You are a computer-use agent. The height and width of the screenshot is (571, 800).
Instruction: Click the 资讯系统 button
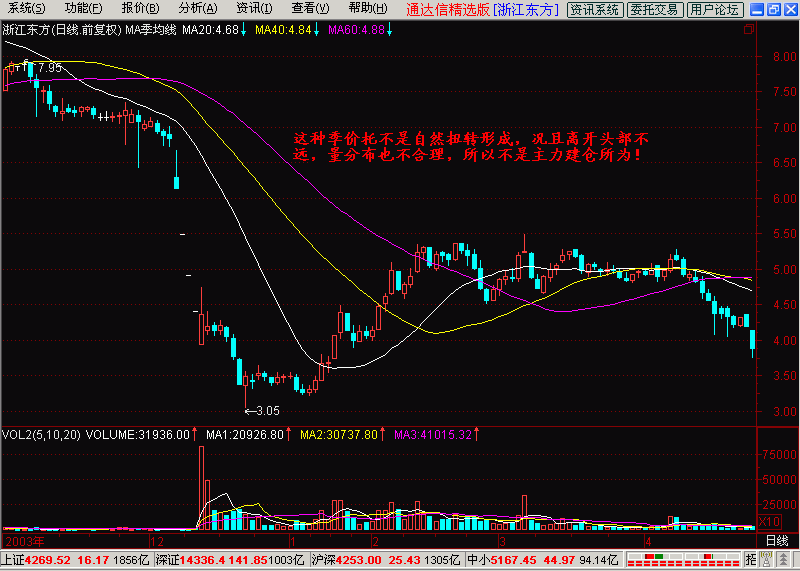[594, 10]
